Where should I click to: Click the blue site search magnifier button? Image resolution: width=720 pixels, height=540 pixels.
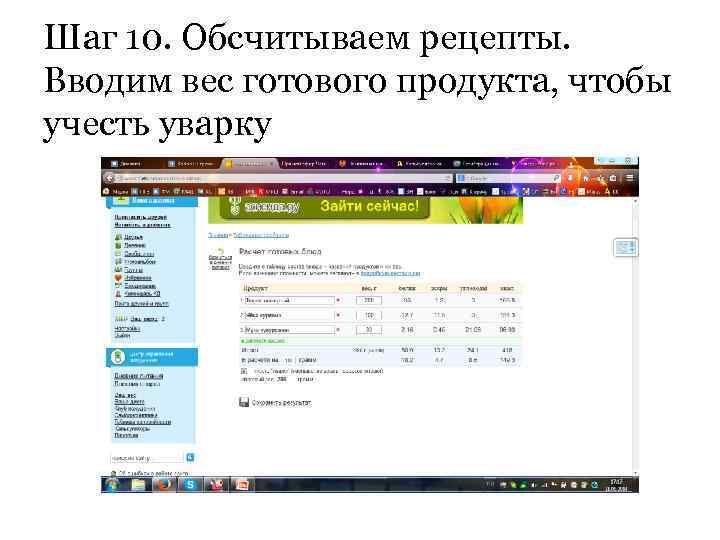coord(190,457)
